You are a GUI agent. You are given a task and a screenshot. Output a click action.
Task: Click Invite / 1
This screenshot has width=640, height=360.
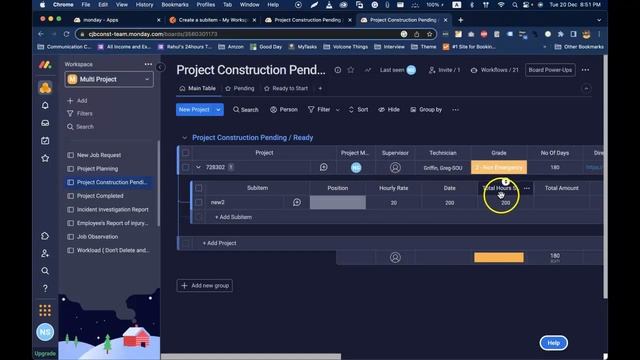point(444,70)
